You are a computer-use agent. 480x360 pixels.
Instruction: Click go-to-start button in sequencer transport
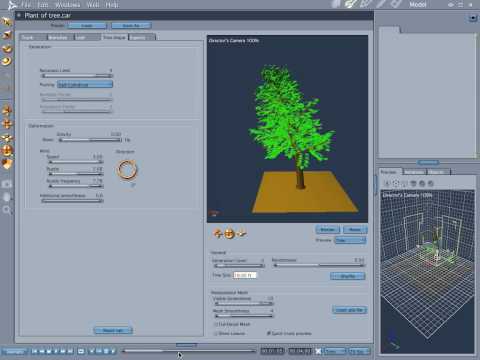pyautogui.click(x=34, y=351)
